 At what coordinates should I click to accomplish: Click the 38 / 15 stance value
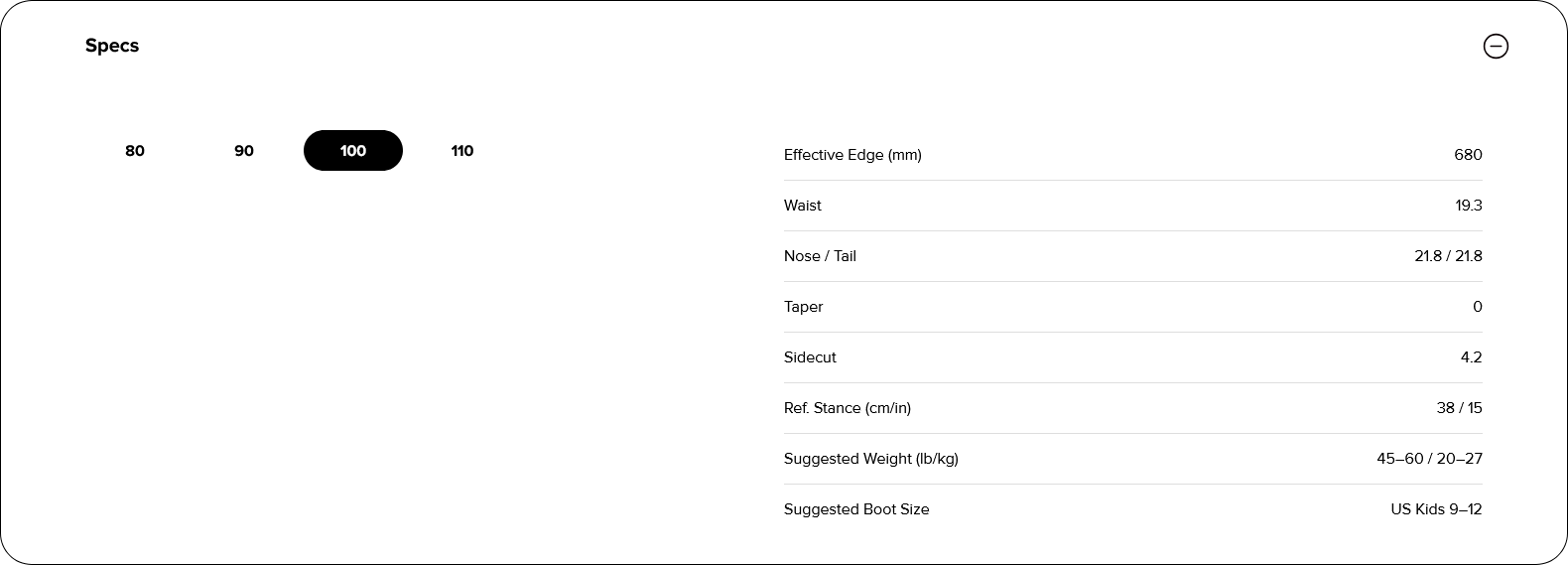pyautogui.click(x=1459, y=408)
